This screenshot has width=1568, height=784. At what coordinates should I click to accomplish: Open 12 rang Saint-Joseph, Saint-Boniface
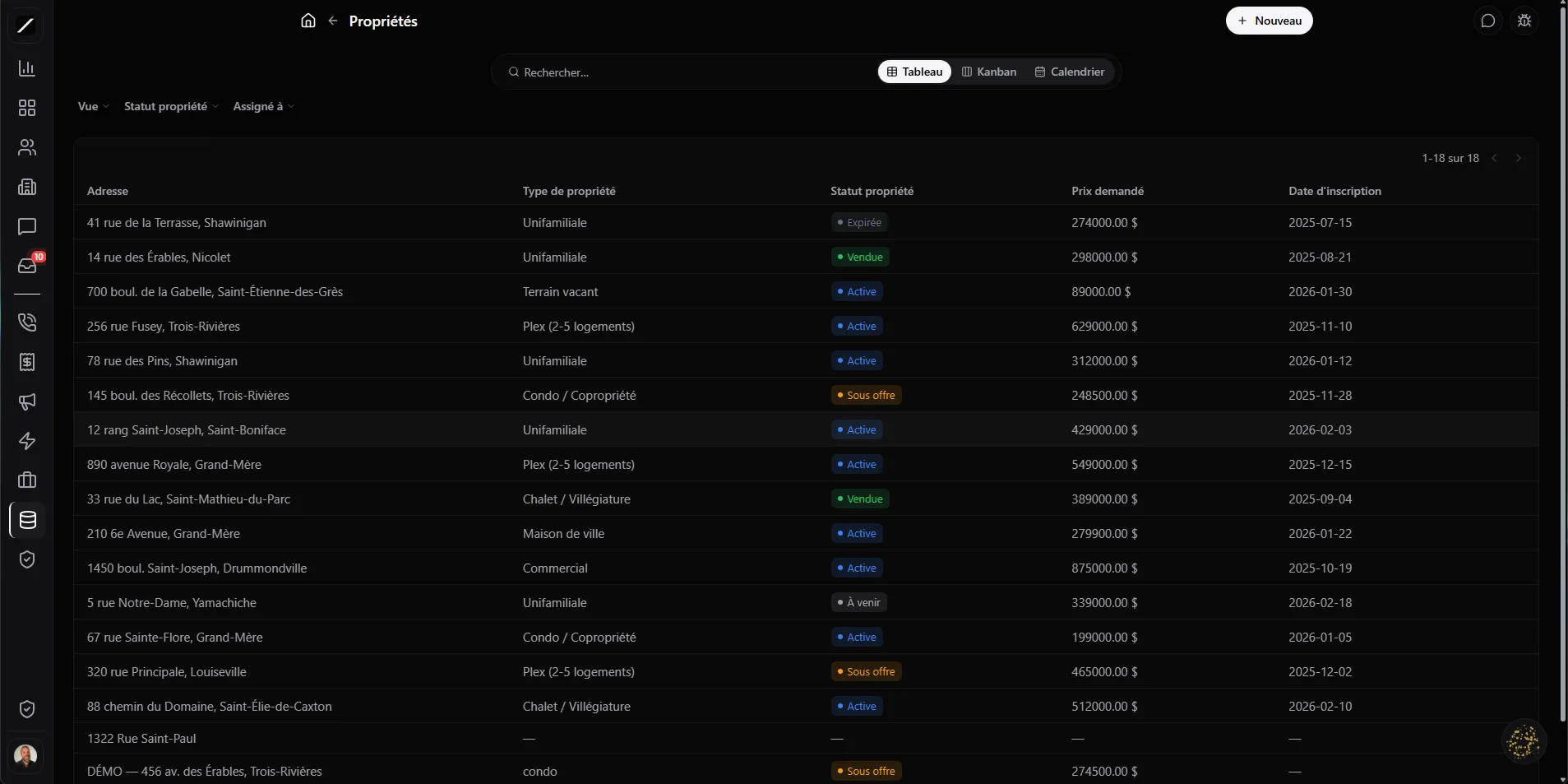coord(806,429)
